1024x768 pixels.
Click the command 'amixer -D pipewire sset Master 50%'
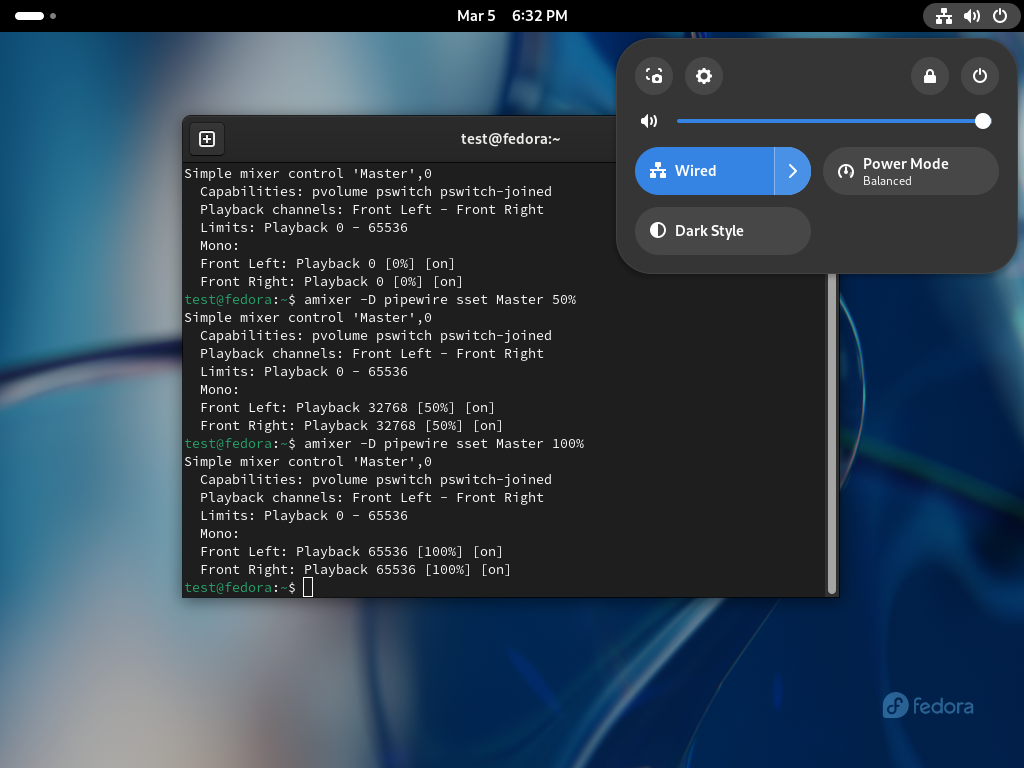[440, 300]
